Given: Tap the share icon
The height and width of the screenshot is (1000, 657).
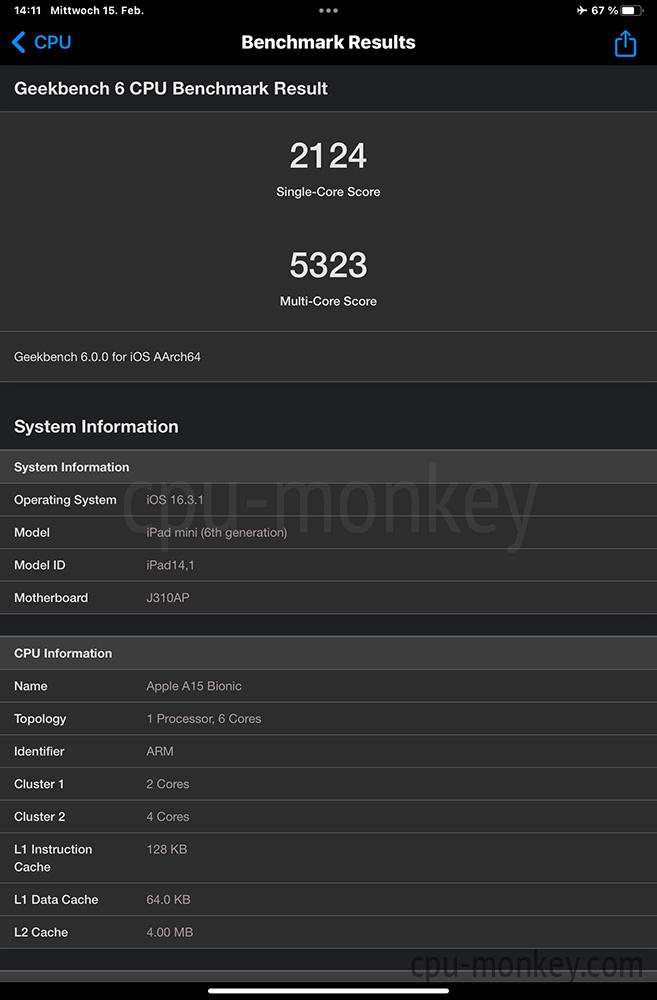Looking at the screenshot, I should (625, 43).
